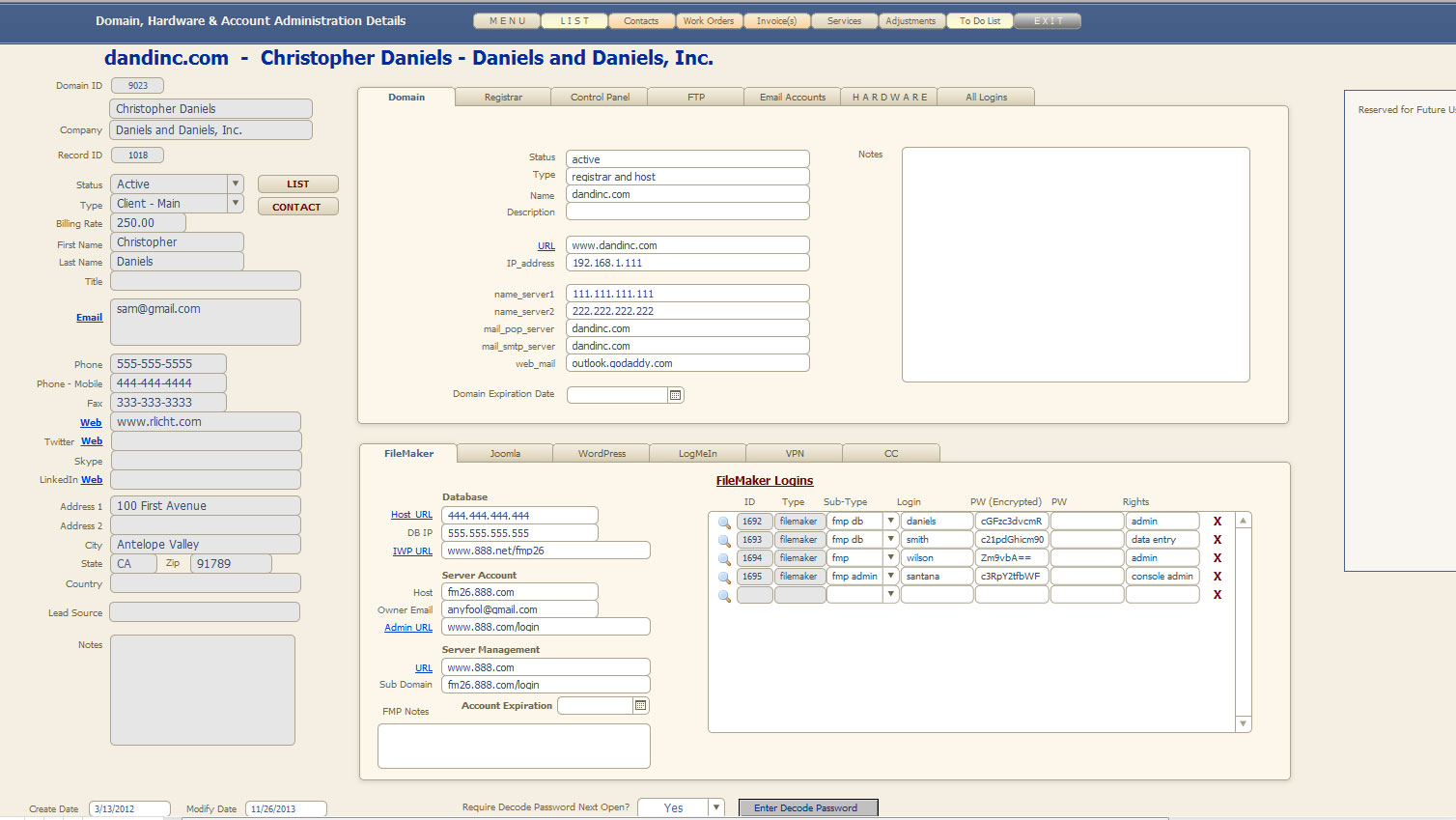Click scroll down arrow in logins list
The image size is (1456, 820).
tap(1244, 723)
